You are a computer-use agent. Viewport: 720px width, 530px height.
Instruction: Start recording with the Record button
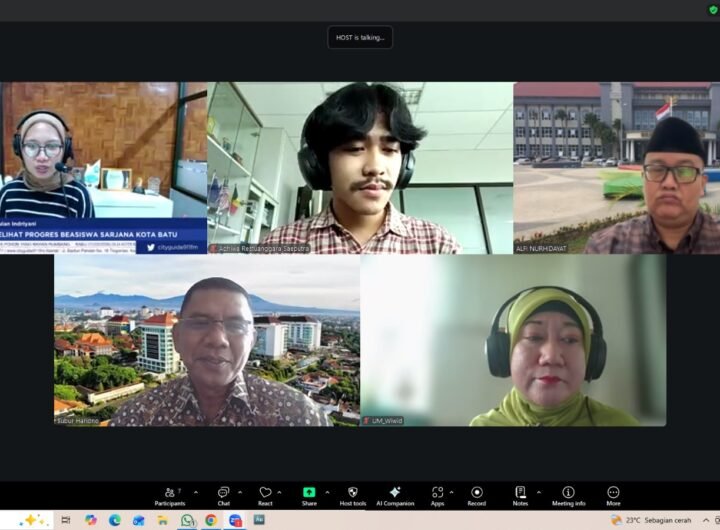476,495
